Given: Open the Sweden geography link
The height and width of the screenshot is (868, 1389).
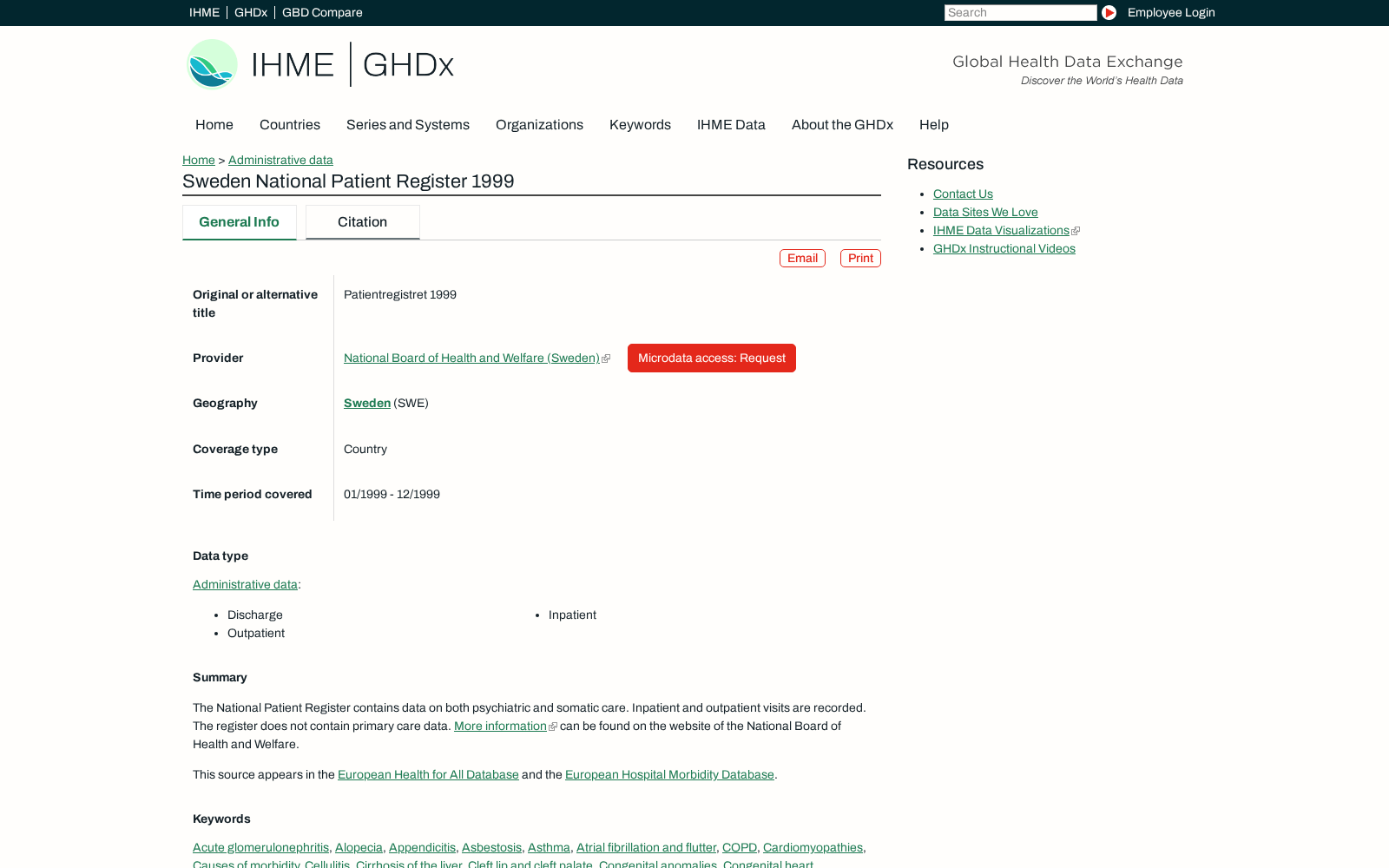Looking at the screenshot, I should click(367, 403).
